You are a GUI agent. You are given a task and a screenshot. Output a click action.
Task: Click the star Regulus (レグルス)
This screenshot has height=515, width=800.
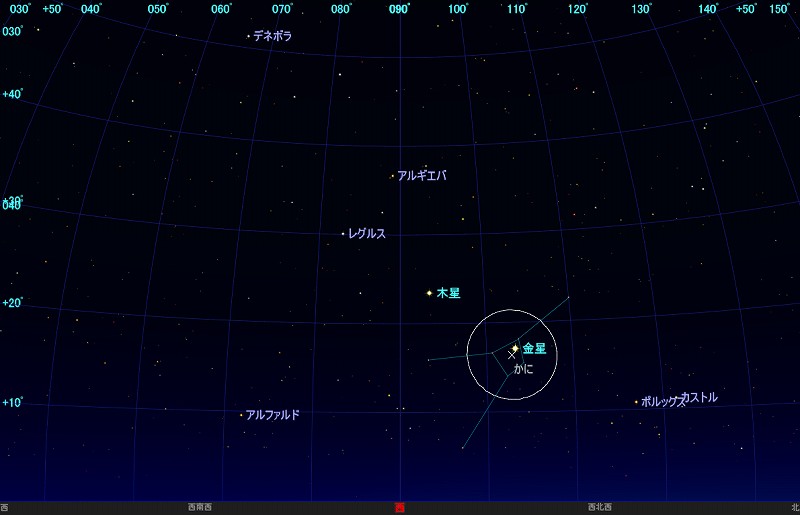(x=343, y=234)
